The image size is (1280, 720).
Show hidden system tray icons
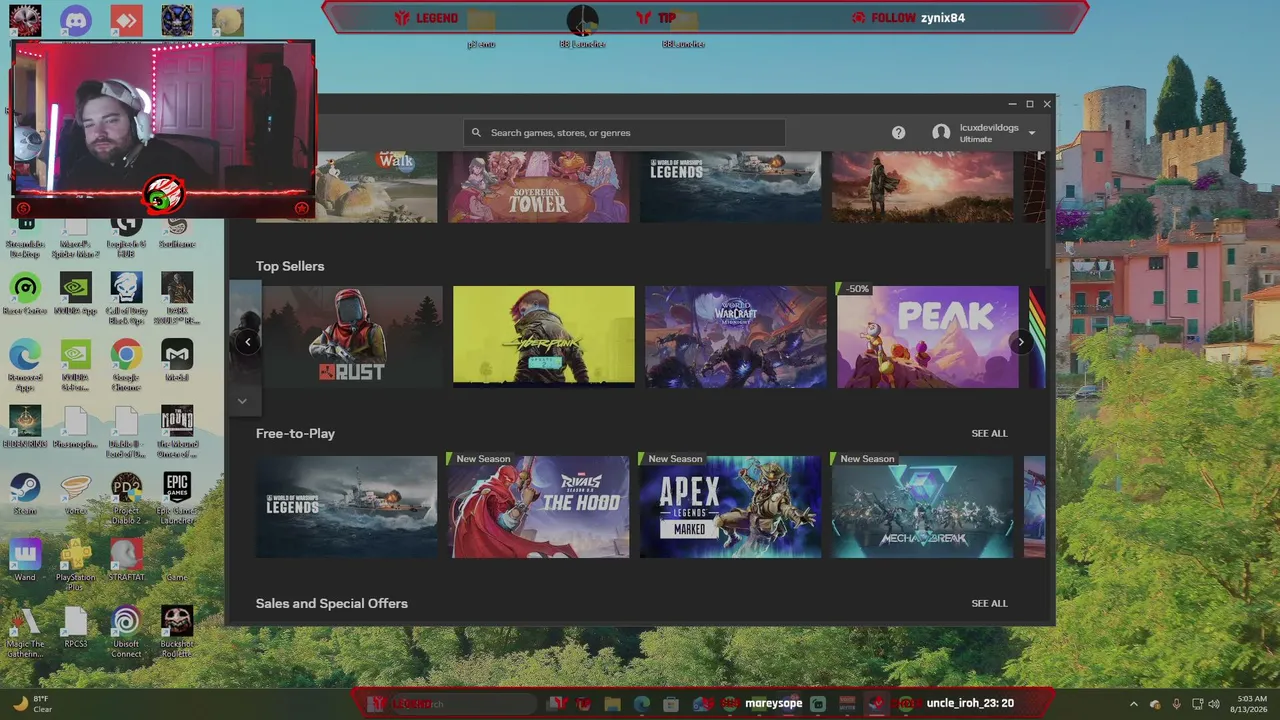(x=1133, y=704)
